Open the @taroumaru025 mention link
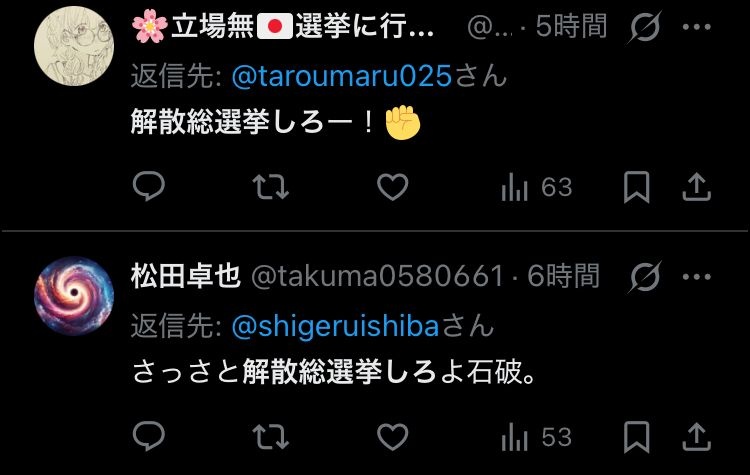This screenshot has width=750, height=475. [x=342, y=77]
